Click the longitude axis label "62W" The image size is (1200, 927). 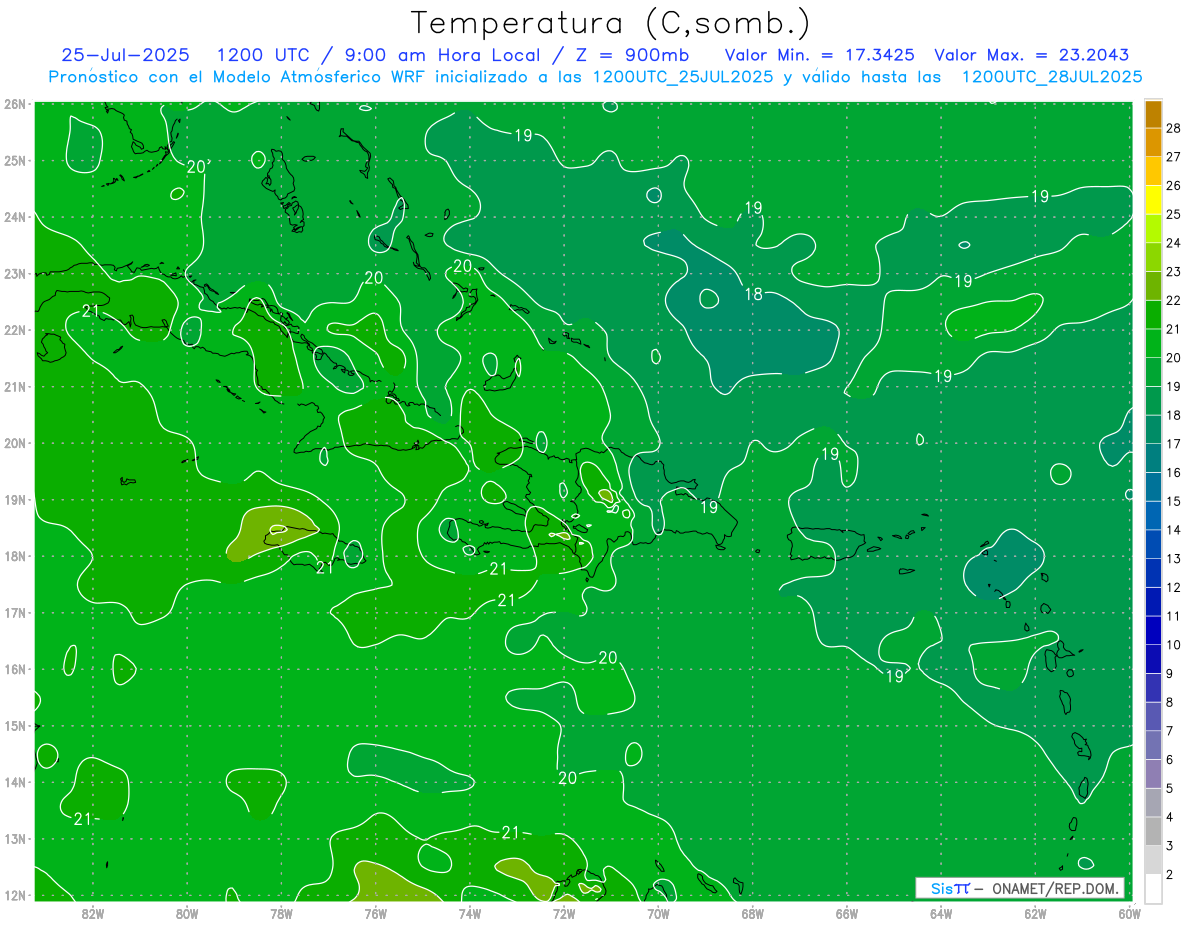(1035, 913)
